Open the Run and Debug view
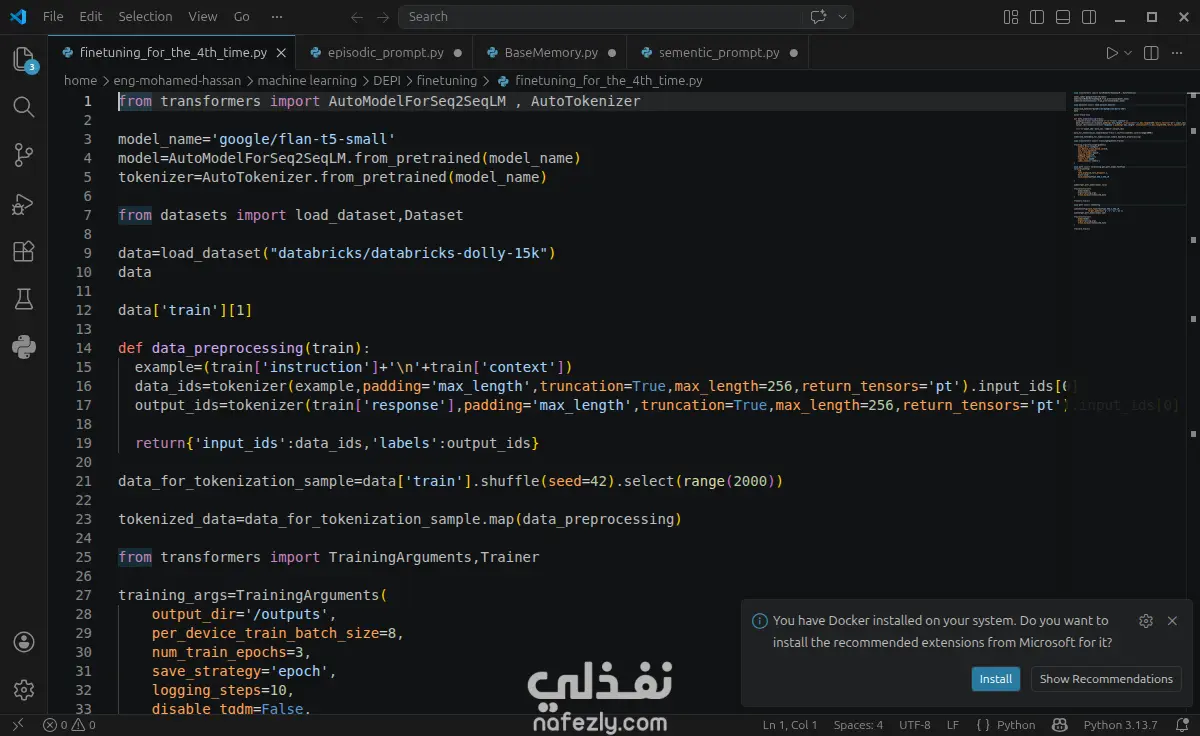Viewport: 1200px width, 736px height. click(x=24, y=203)
